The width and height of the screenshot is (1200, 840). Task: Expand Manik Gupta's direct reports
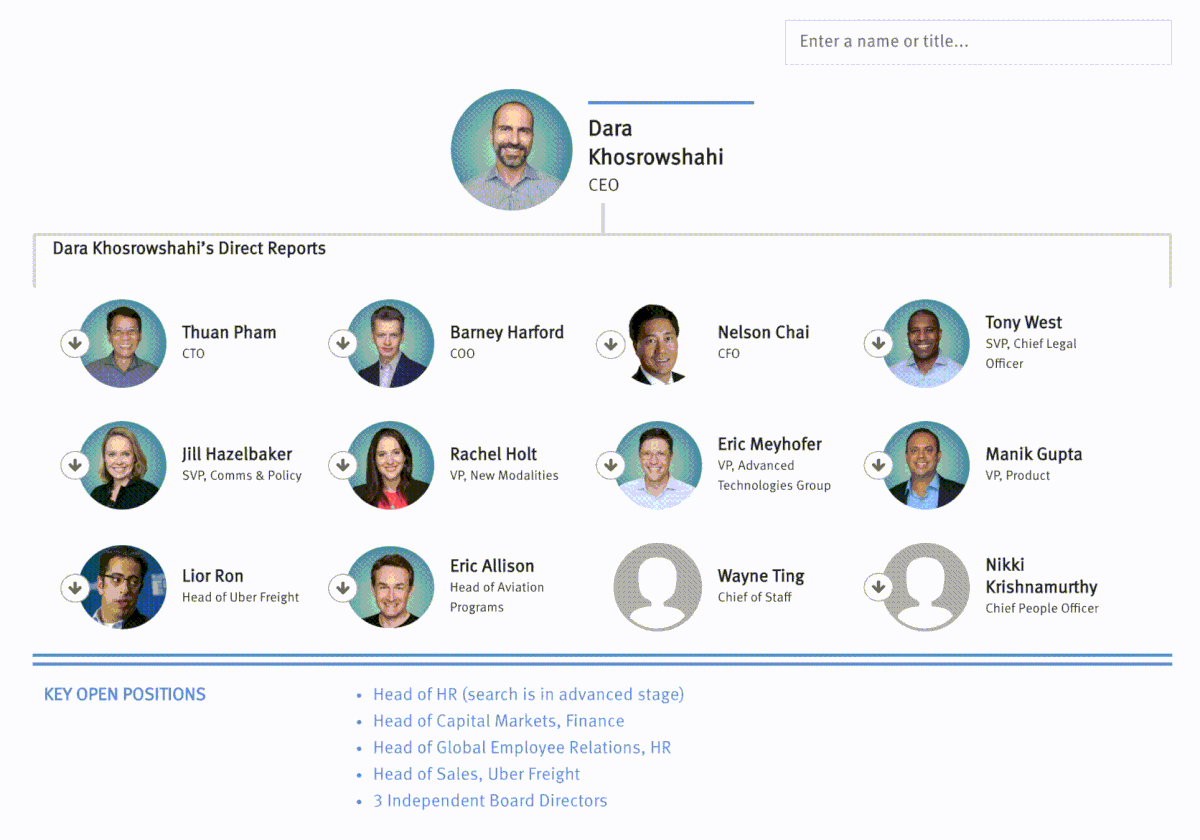tap(878, 465)
